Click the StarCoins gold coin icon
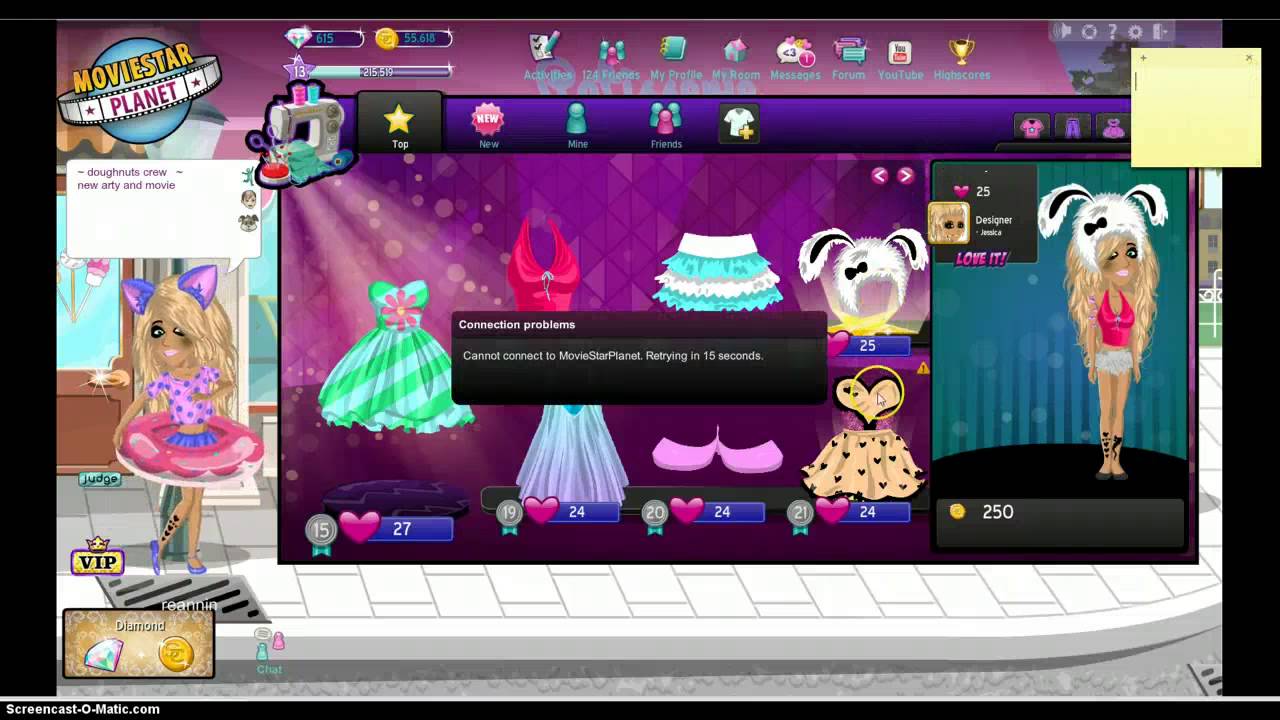 pyautogui.click(x=387, y=38)
